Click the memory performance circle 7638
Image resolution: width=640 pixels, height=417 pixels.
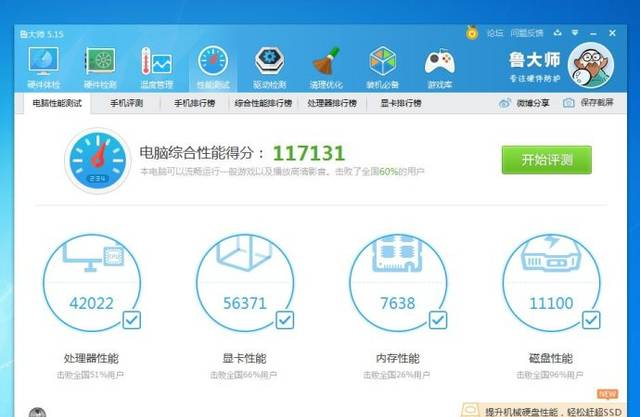pos(398,283)
